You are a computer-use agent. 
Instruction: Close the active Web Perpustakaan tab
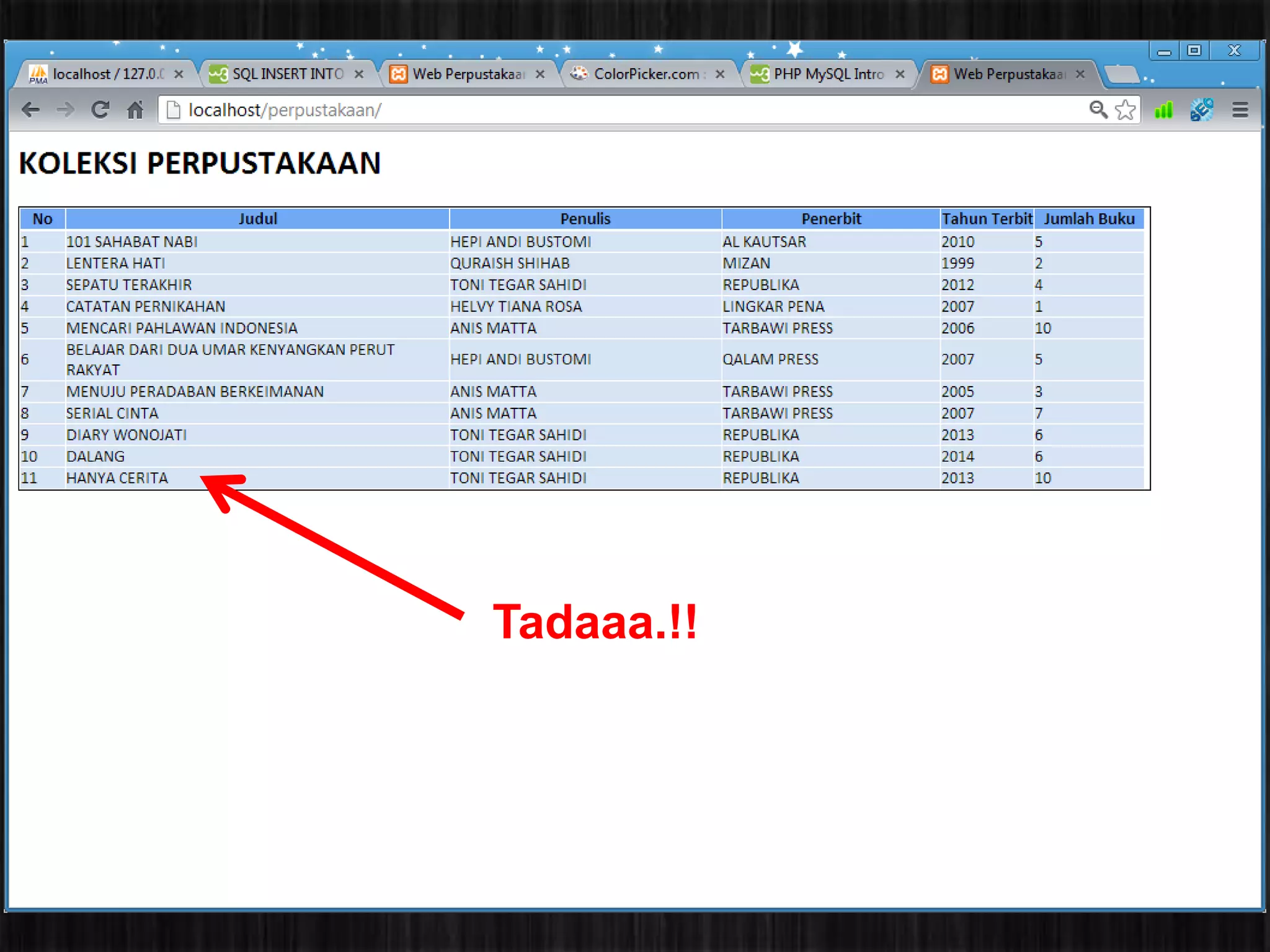(x=1080, y=74)
